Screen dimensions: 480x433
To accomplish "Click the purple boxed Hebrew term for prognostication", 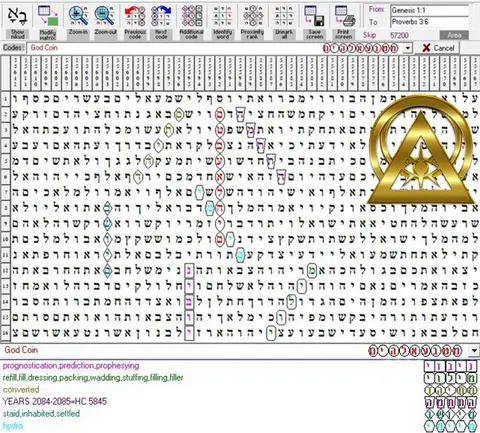I will 450,366.
